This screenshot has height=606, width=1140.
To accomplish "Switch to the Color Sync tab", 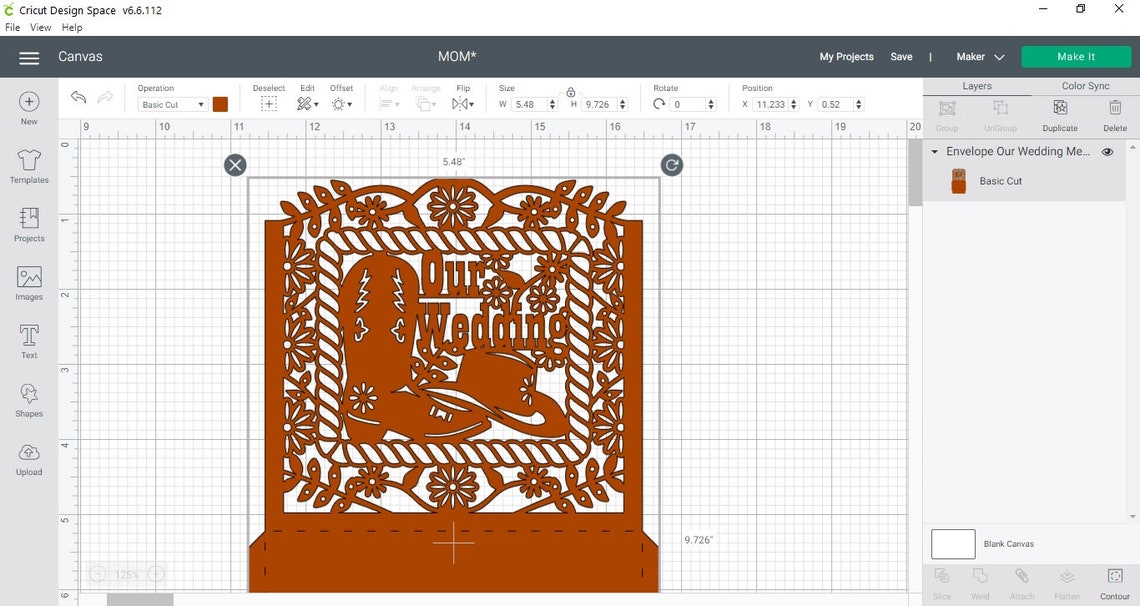I will point(1085,85).
